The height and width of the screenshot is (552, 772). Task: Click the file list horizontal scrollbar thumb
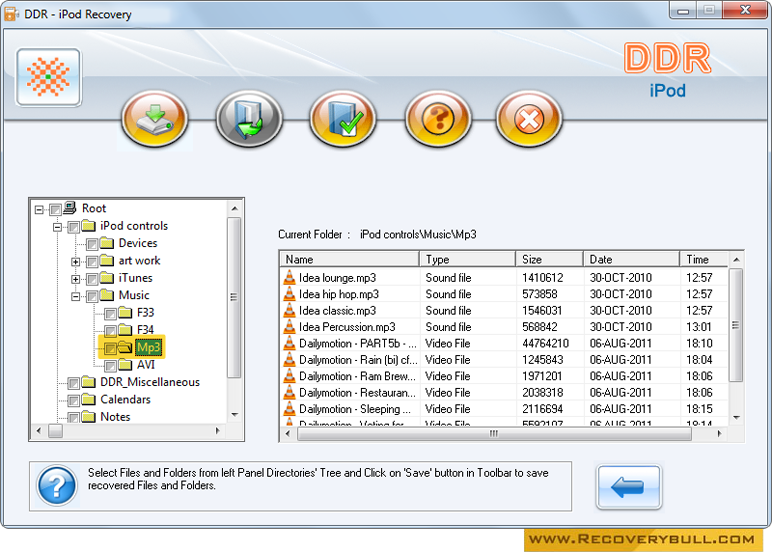pyautogui.click(x=494, y=434)
